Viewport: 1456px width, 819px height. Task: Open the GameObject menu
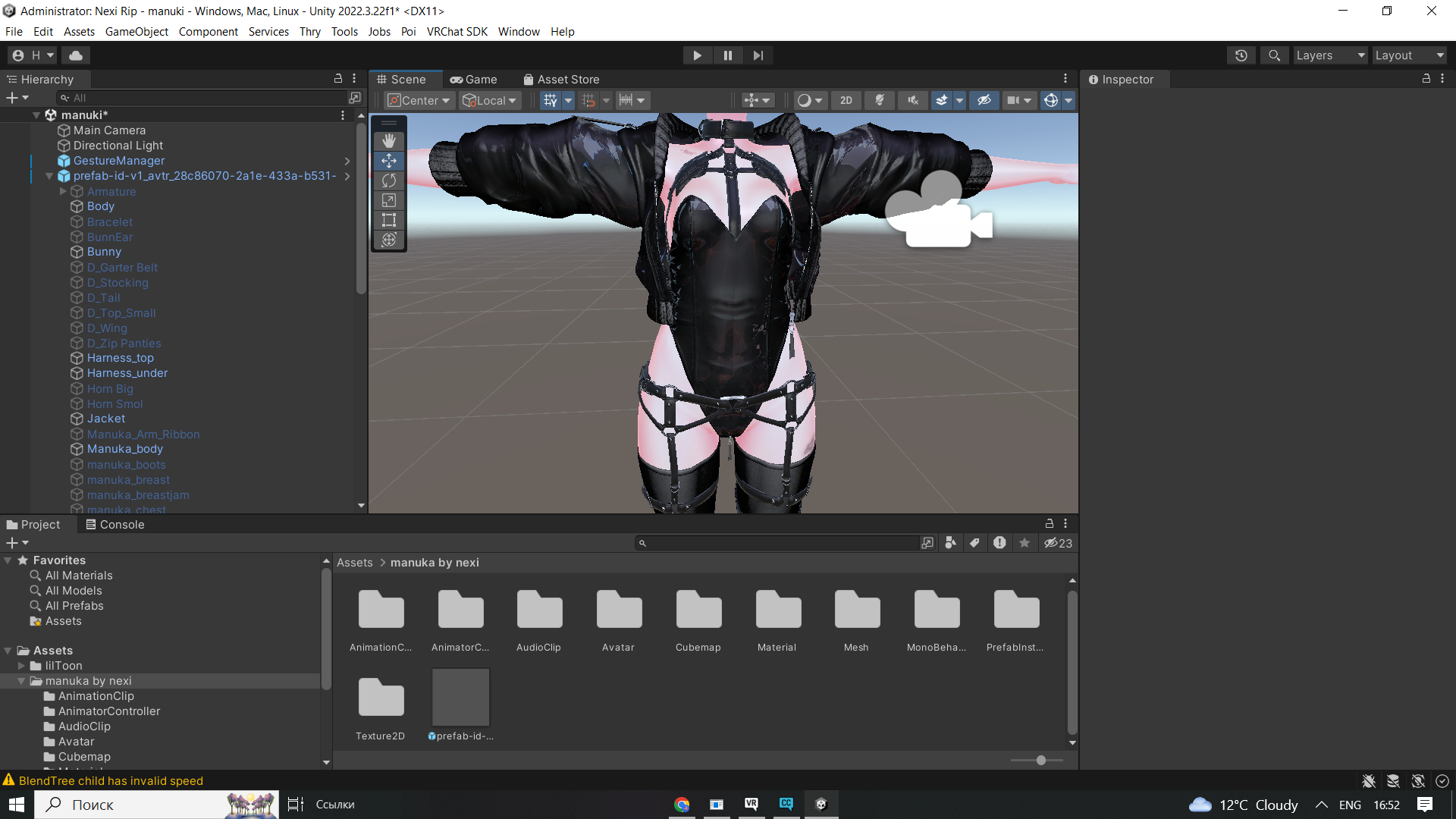tap(136, 31)
